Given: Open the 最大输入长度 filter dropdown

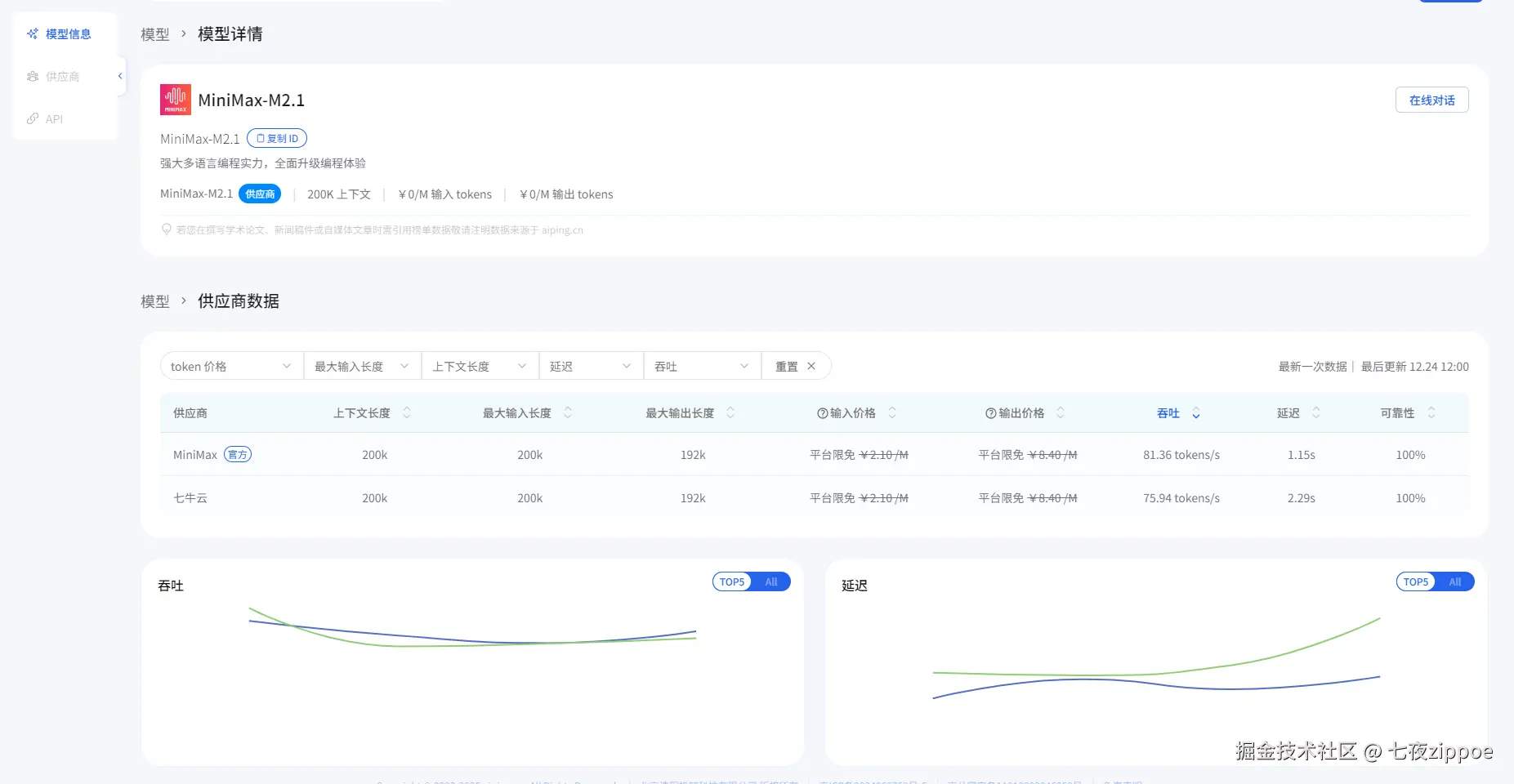Looking at the screenshot, I should [363, 367].
